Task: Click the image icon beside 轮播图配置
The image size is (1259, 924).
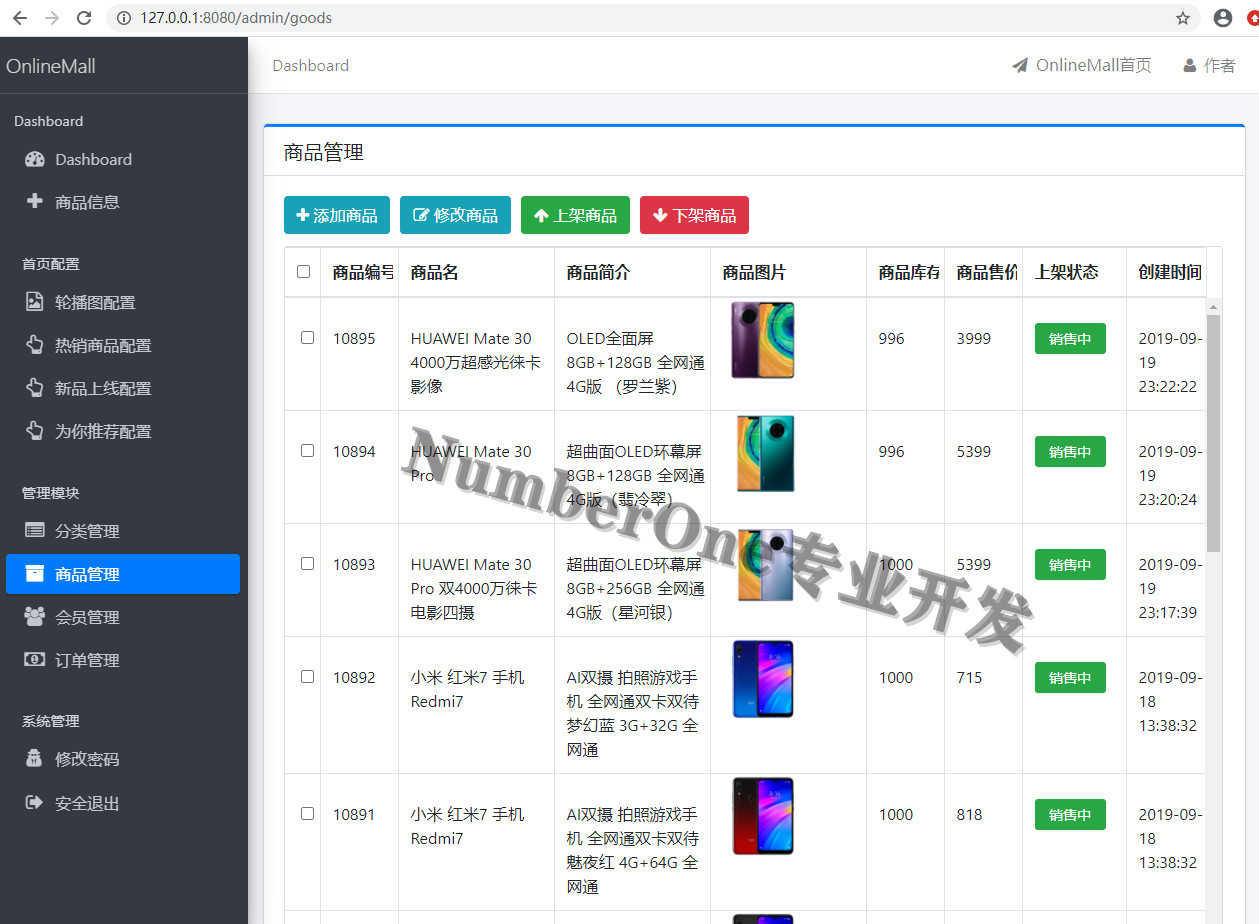Action: (x=35, y=302)
